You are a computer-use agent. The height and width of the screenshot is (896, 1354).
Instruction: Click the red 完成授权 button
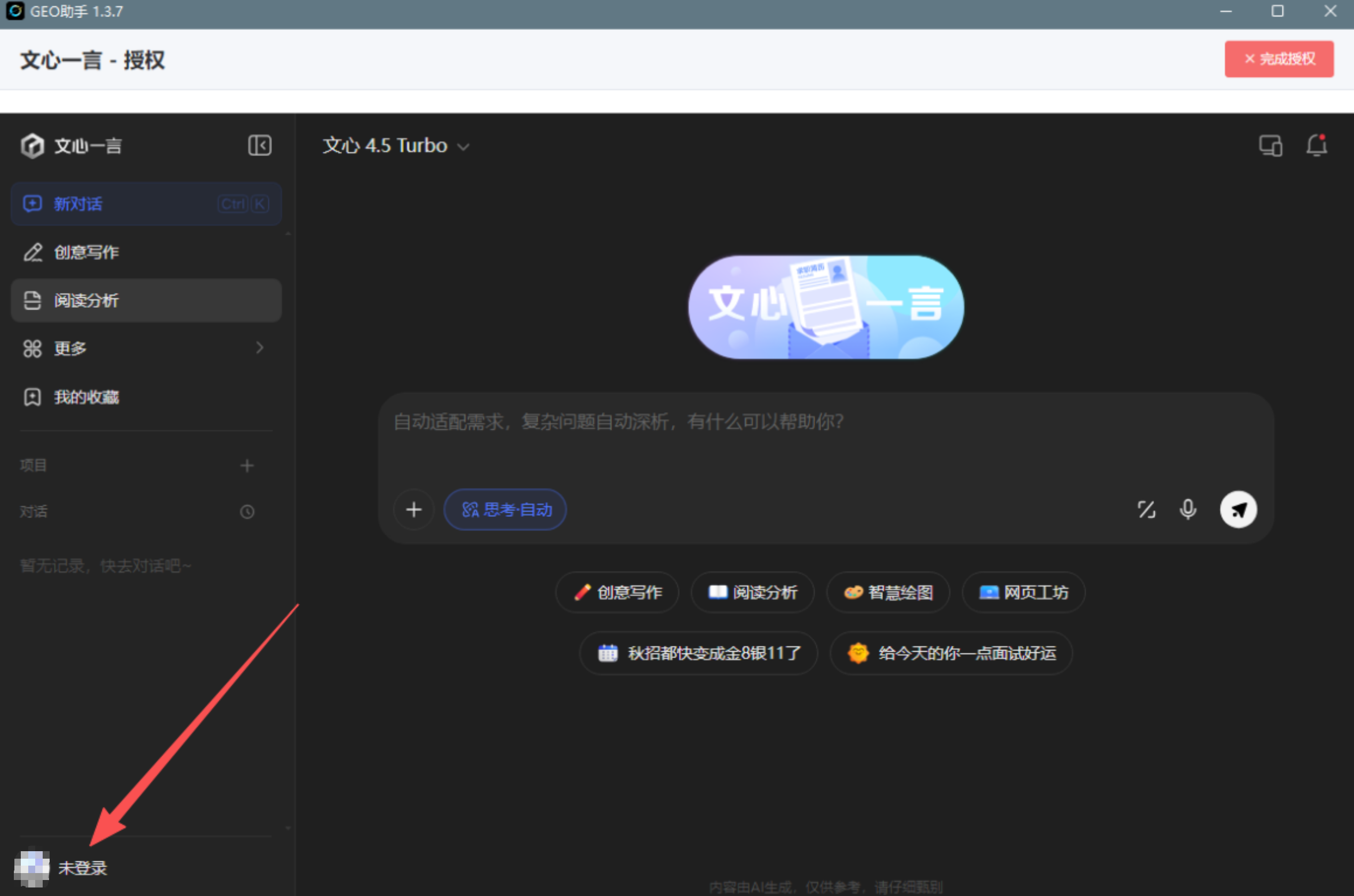pos(1279,59)
